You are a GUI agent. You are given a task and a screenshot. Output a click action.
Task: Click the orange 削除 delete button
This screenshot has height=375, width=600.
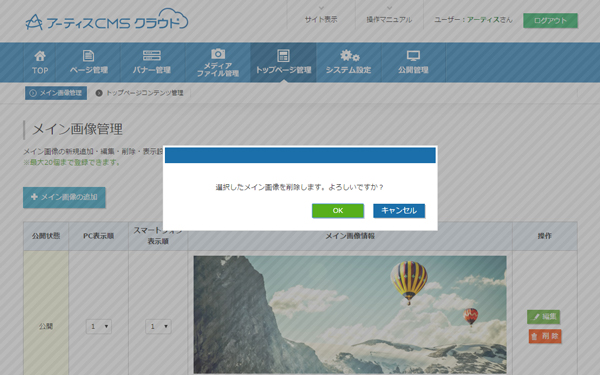[545, 336]
